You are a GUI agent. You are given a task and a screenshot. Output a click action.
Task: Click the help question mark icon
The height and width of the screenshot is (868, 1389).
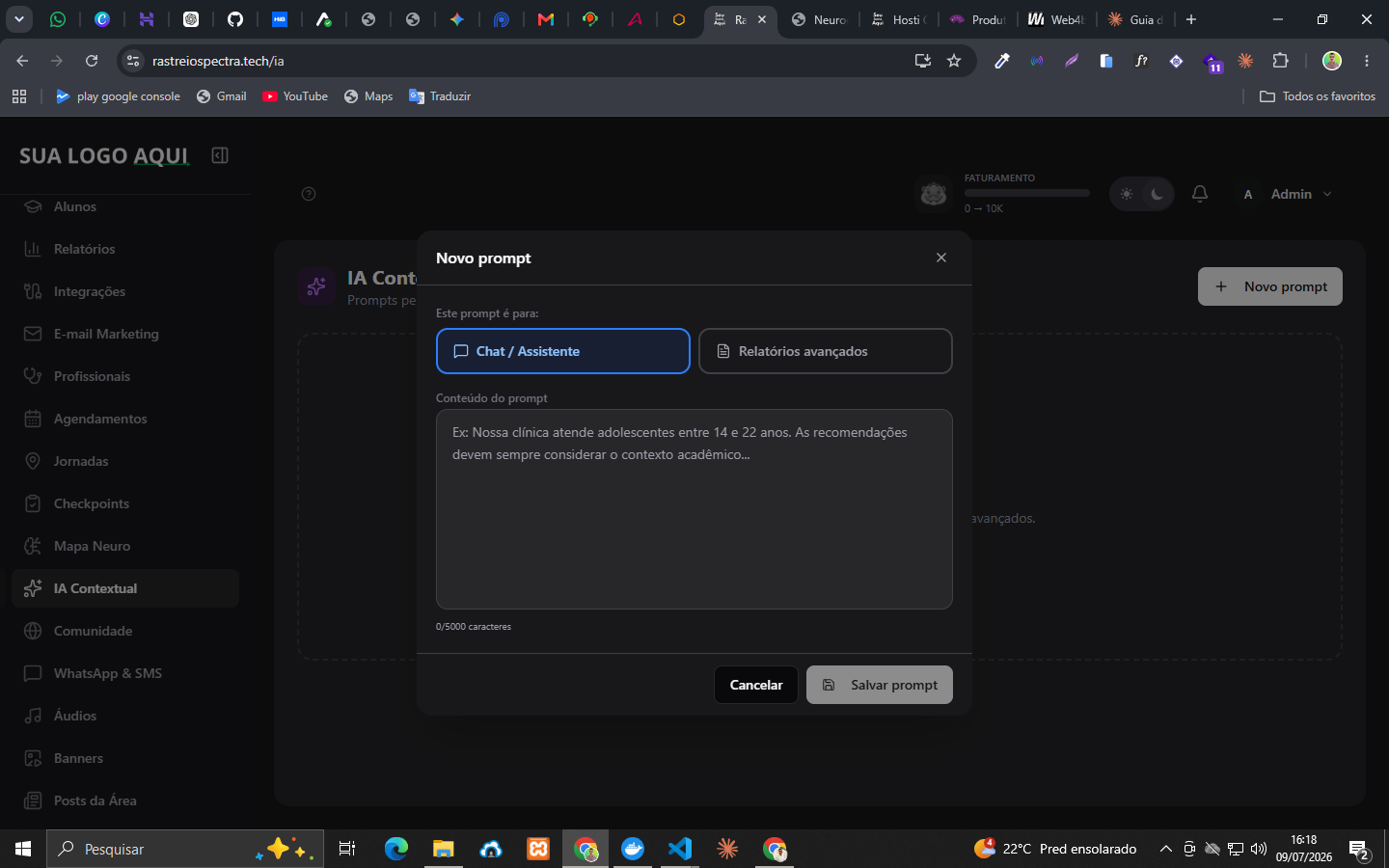click(309, 194)
